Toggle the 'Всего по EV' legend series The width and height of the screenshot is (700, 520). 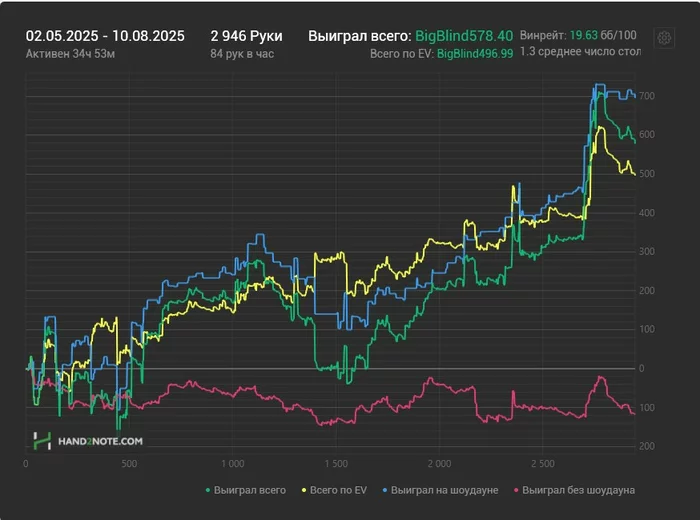[334, 490]
